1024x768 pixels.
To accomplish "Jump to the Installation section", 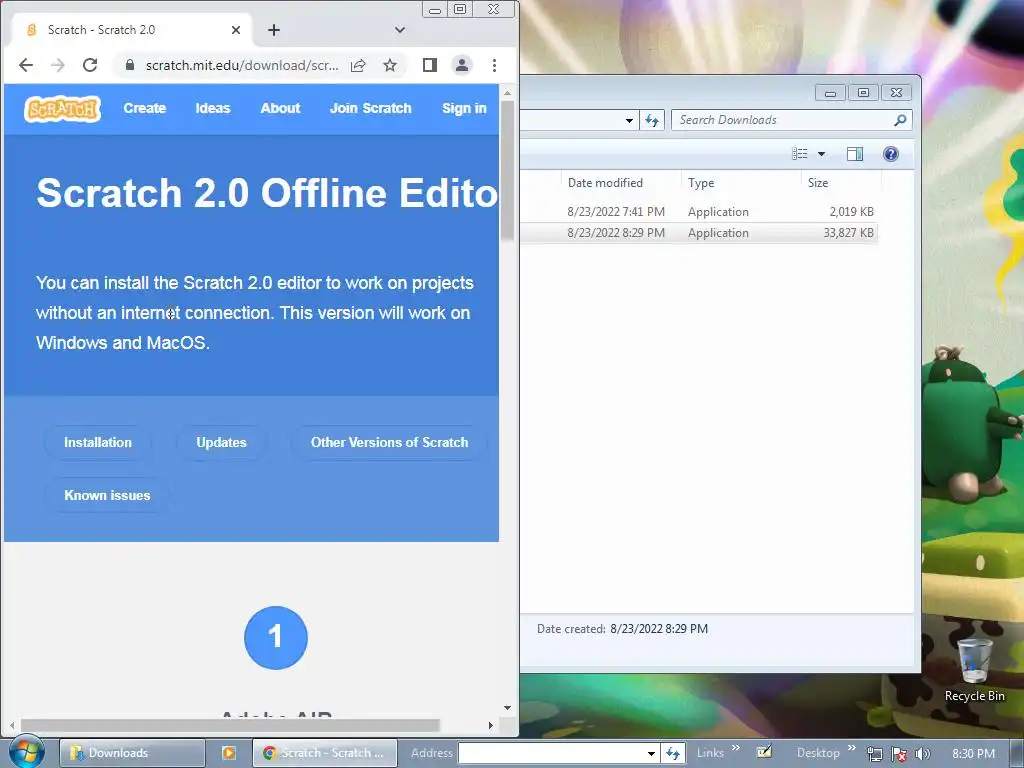I will pos(98,443).
